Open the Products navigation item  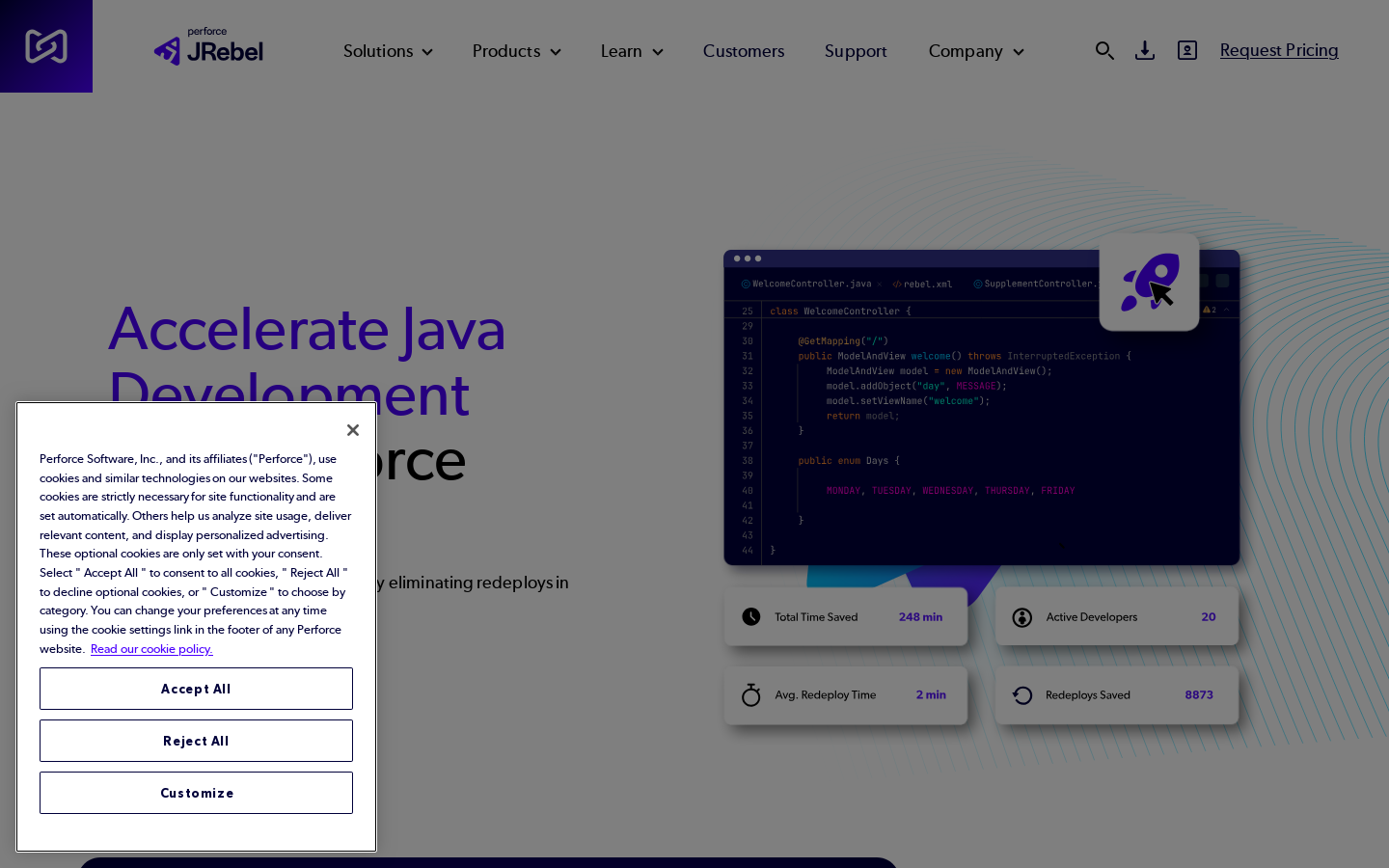(x=506, y=51)
